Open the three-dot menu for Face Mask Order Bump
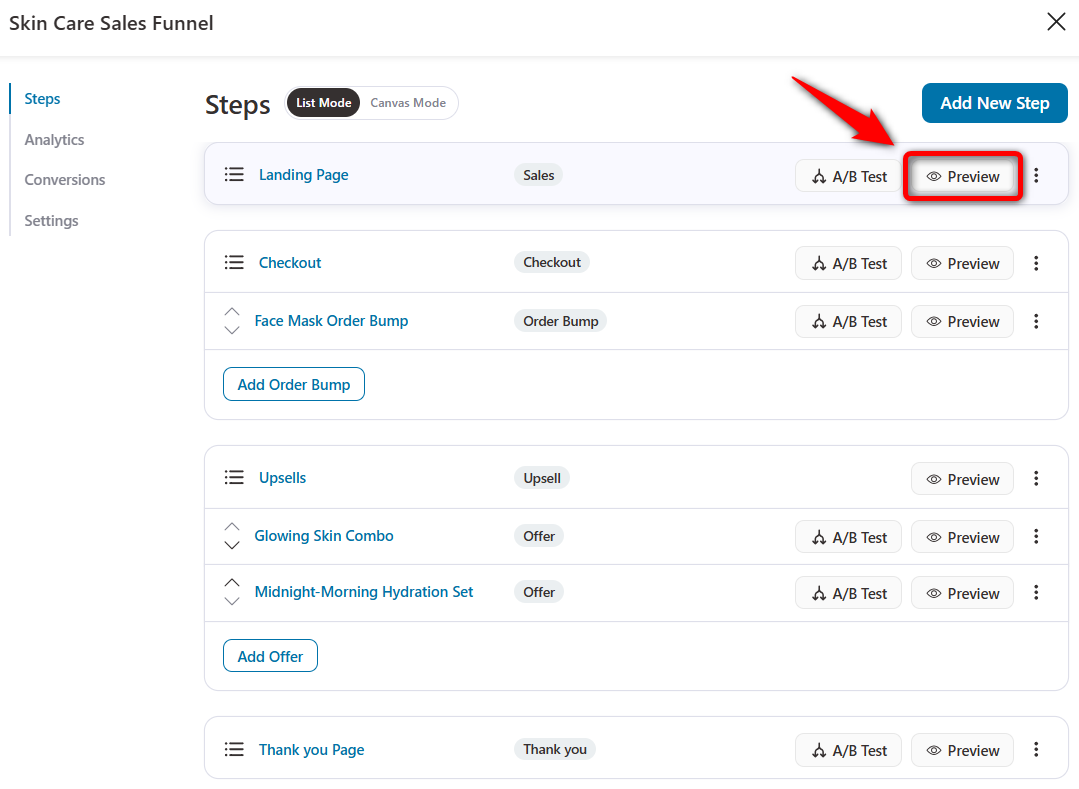The height and width of the screenshot is (789, 1079). point(1036,321)
